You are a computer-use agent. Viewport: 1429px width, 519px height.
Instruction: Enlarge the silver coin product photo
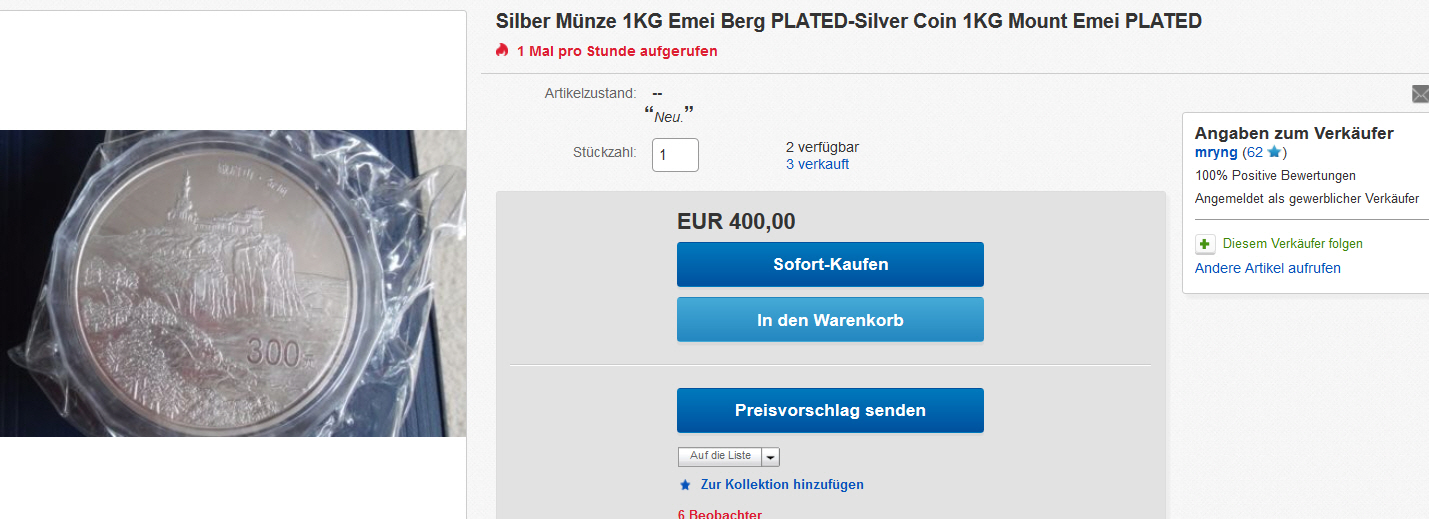tap(232, 283)
